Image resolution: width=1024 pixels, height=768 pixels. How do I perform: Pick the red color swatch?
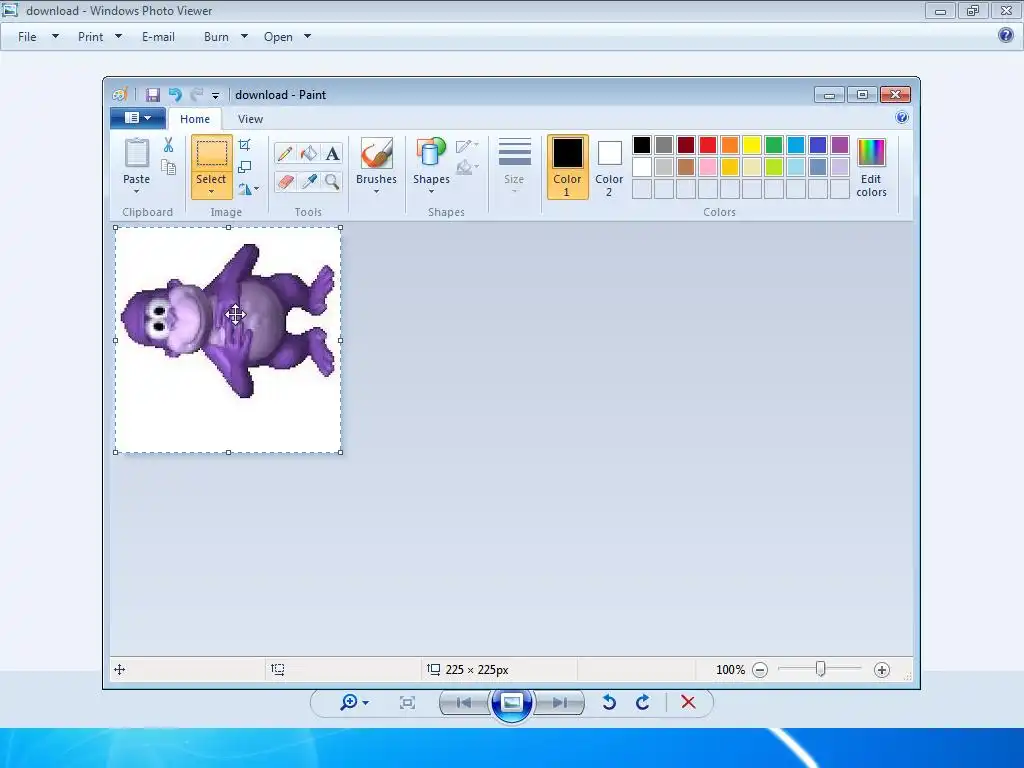tap(708, 145)
